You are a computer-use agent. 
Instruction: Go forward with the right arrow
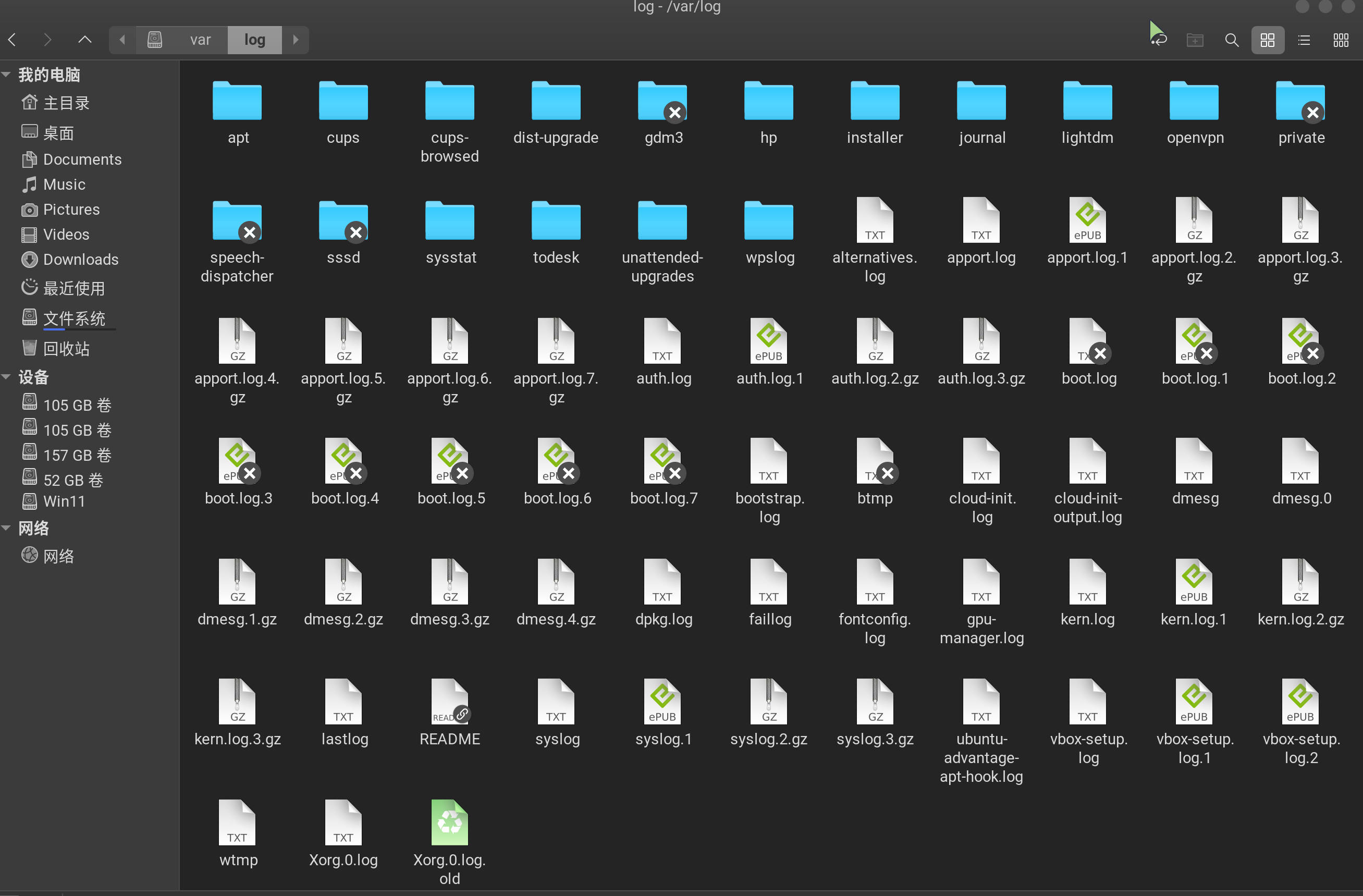(x=47, y=40)
